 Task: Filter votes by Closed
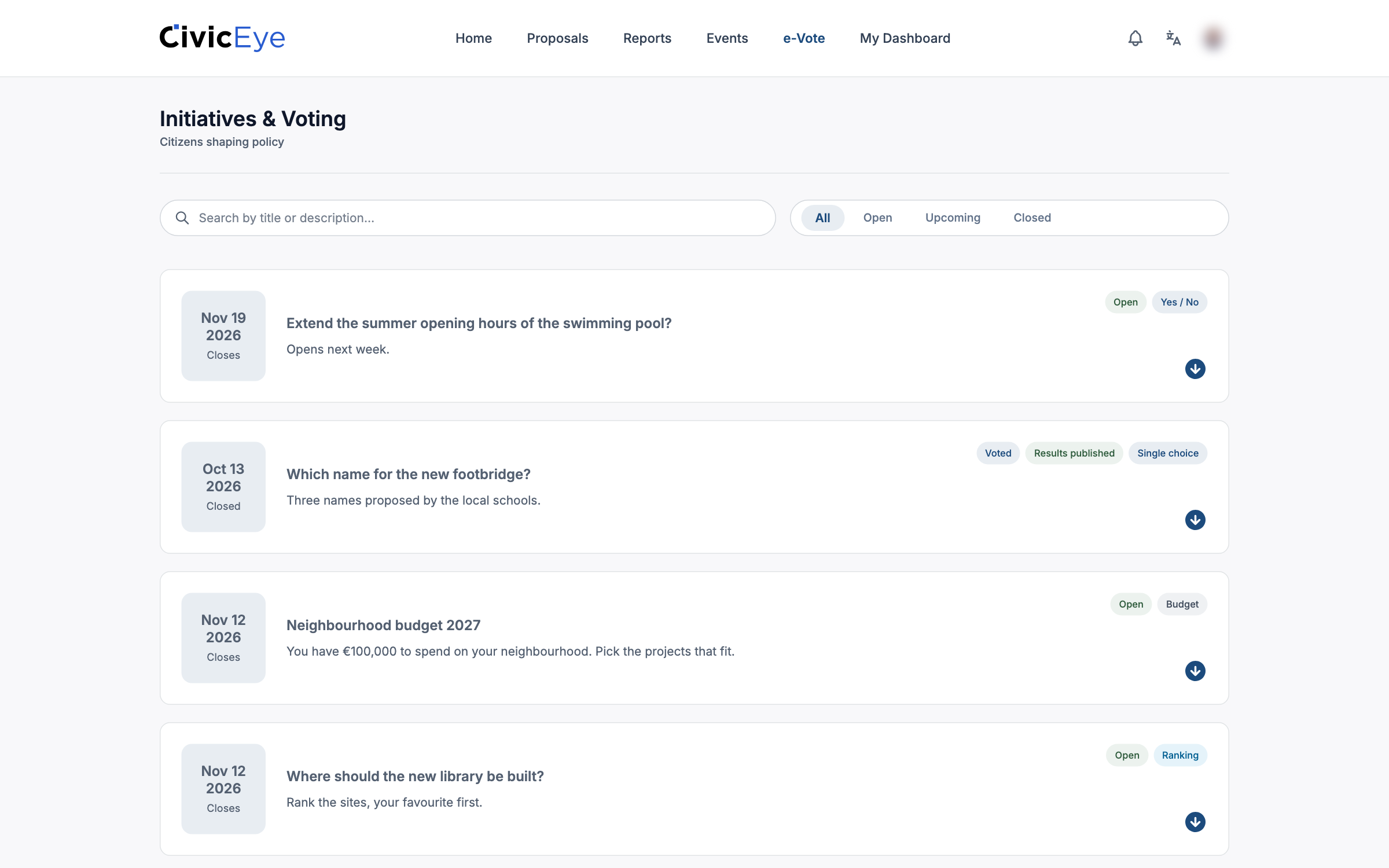1032,218
